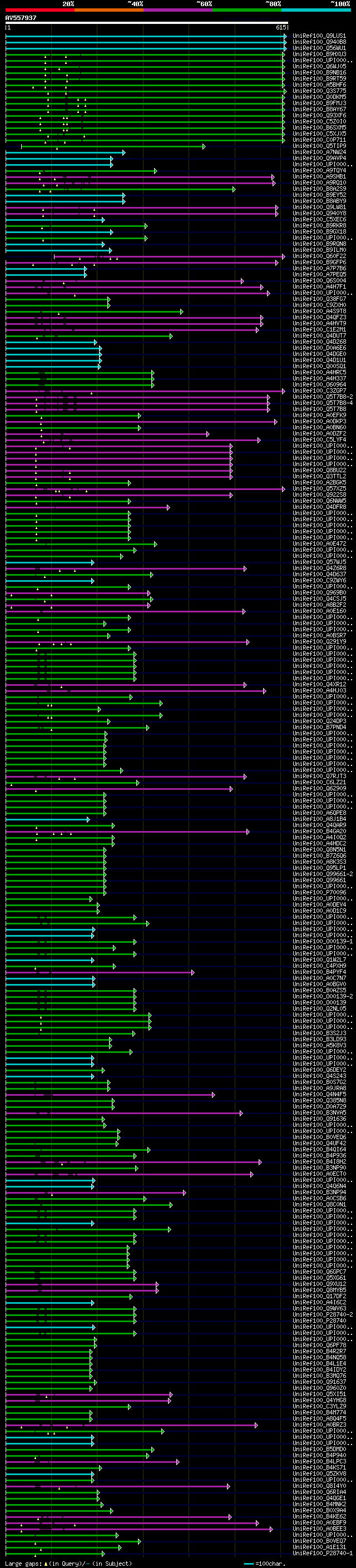Click the UniRef100_Q3S775 label
Image resolution: width=356 pixels, height=1568 pixels.
(319, 91)
